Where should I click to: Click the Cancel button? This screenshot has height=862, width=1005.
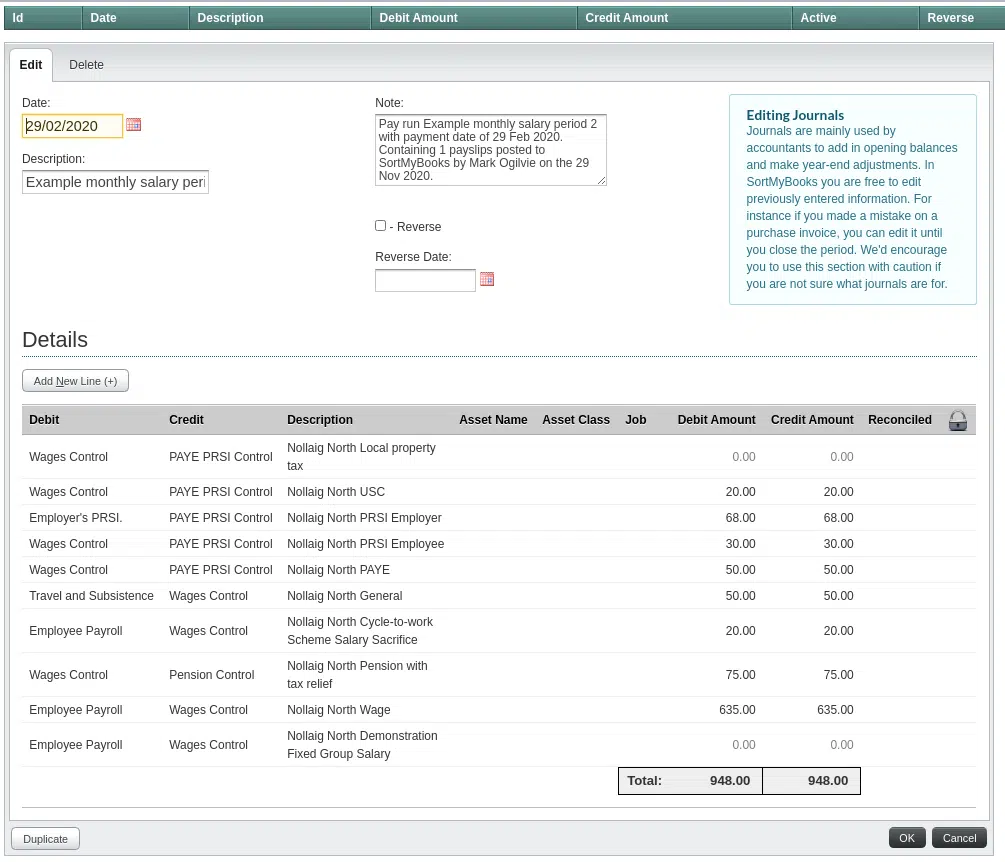point(959,838)
